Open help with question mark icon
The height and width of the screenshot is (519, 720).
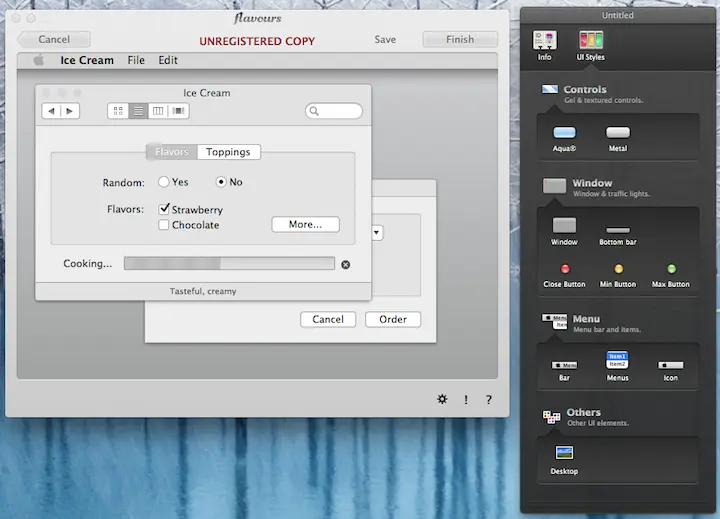click(489, 400)
